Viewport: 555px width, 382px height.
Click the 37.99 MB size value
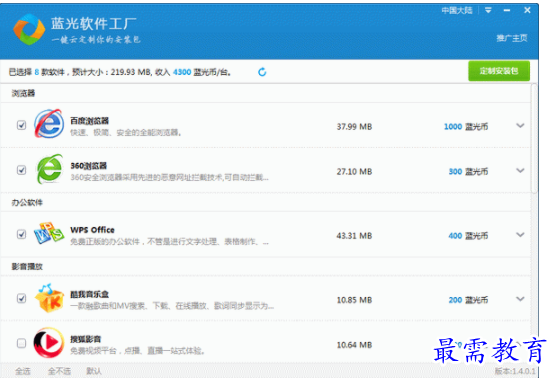click(x=354, y=127)
